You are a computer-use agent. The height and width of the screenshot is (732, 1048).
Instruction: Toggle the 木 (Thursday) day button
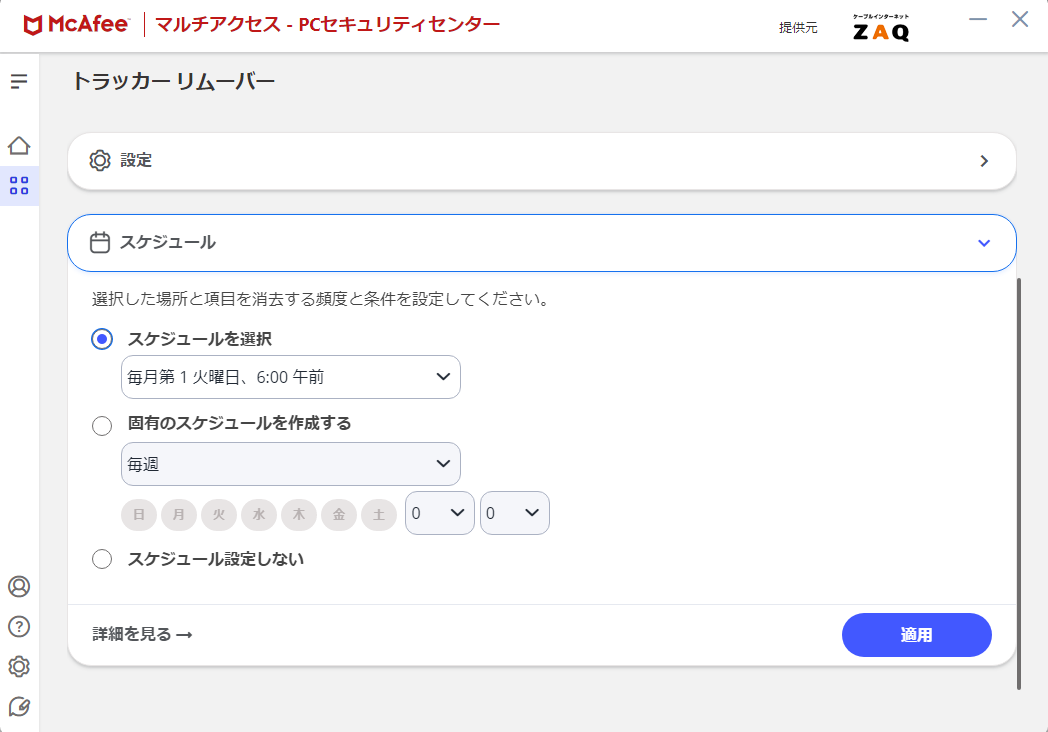pyautogui.click(x=299, y=514)
